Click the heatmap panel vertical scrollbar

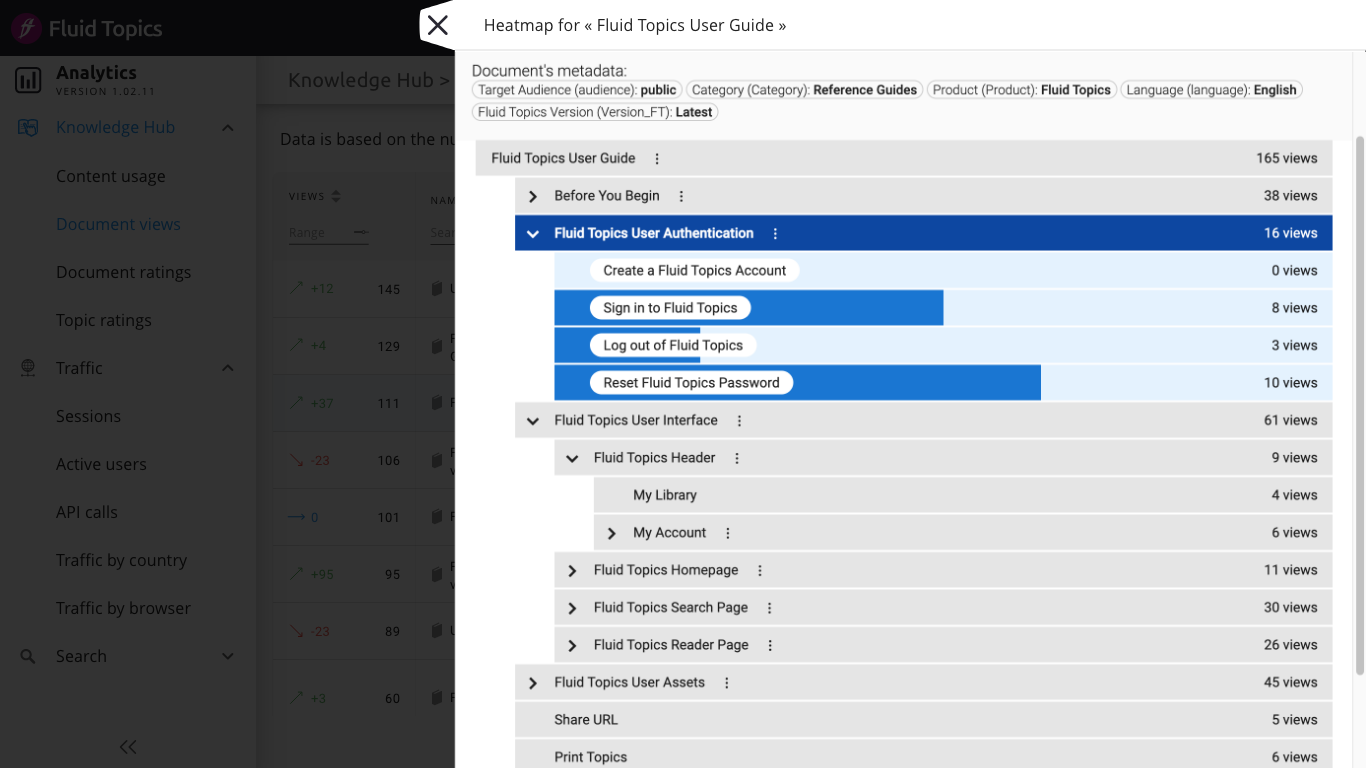point(1359,405)
